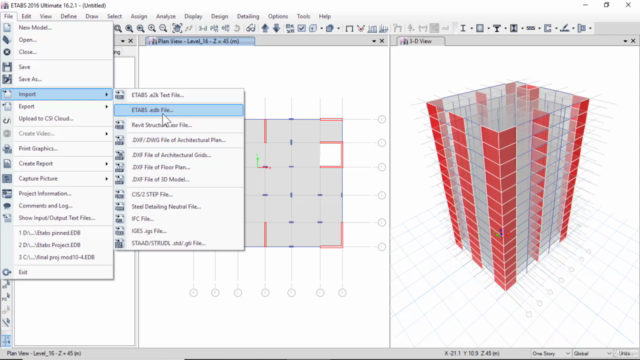The height and width of the screenshot is (360, 640).
Task: Open the 3-D View window options dropdown arrow
Action: pyautogui.click(x=625, y=41)
